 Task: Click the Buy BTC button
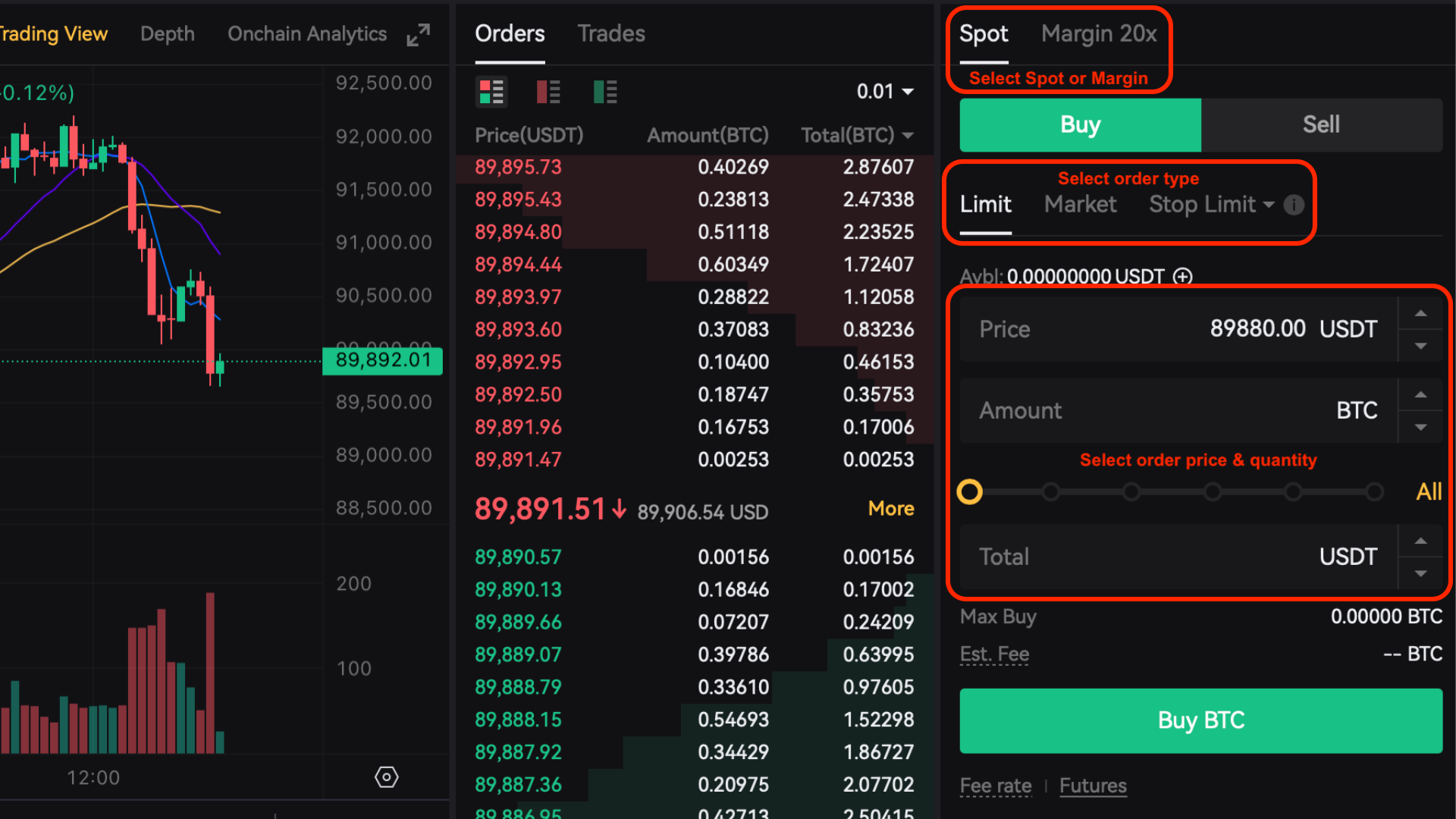click(1200, 720)
